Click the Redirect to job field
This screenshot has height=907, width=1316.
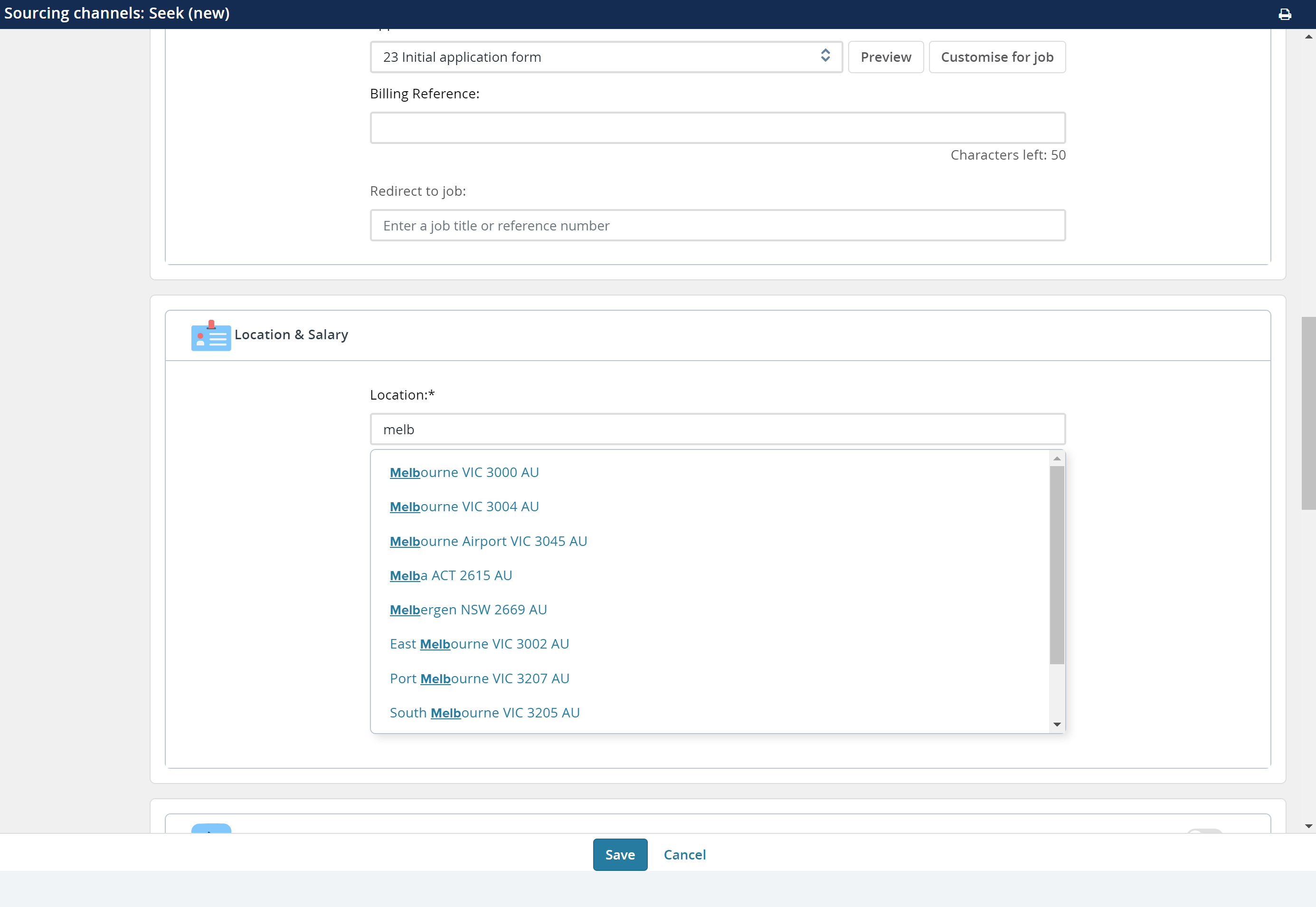[x=717, y=226]
